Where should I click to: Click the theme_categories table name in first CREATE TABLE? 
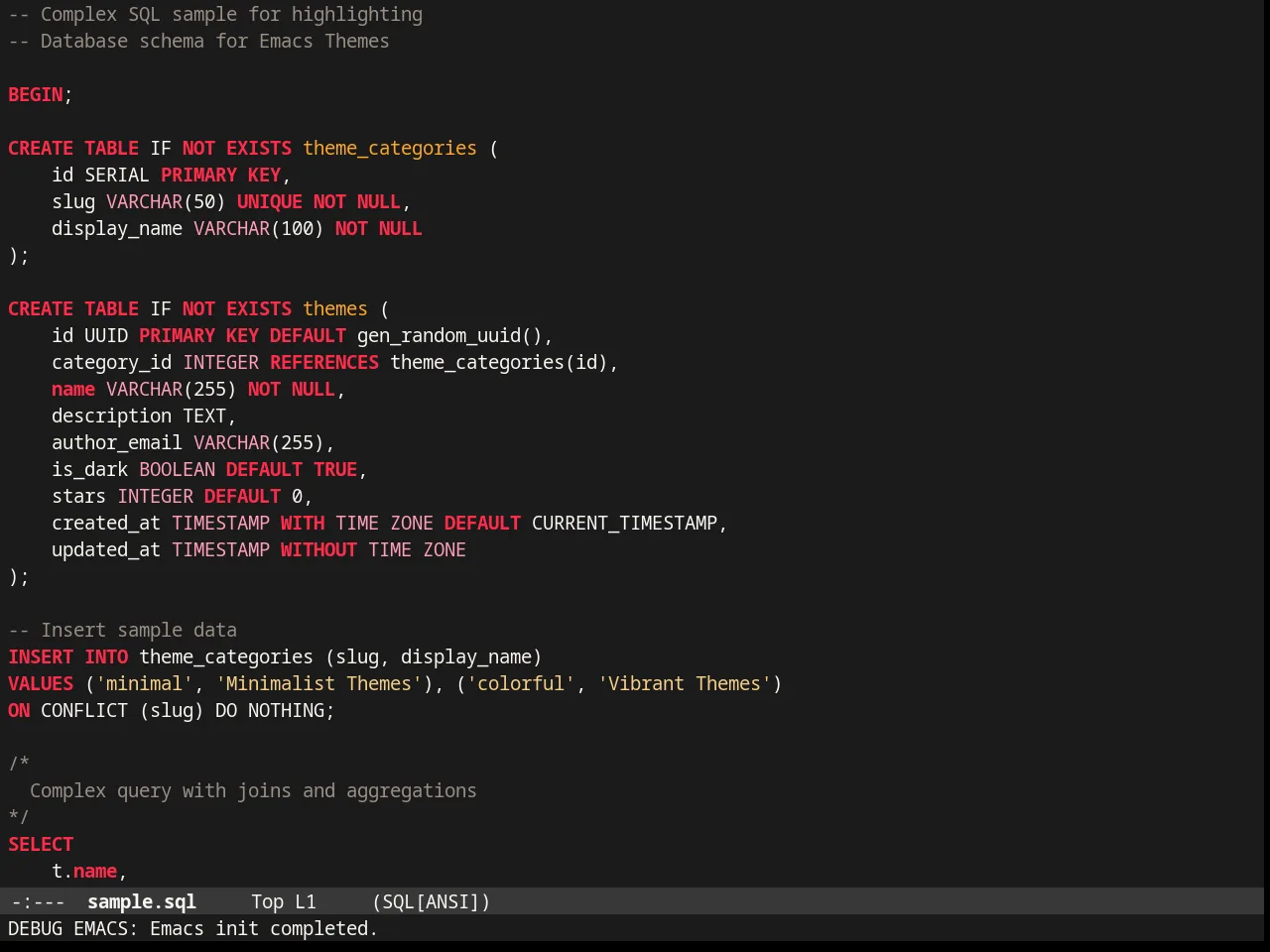coord(390,148)
